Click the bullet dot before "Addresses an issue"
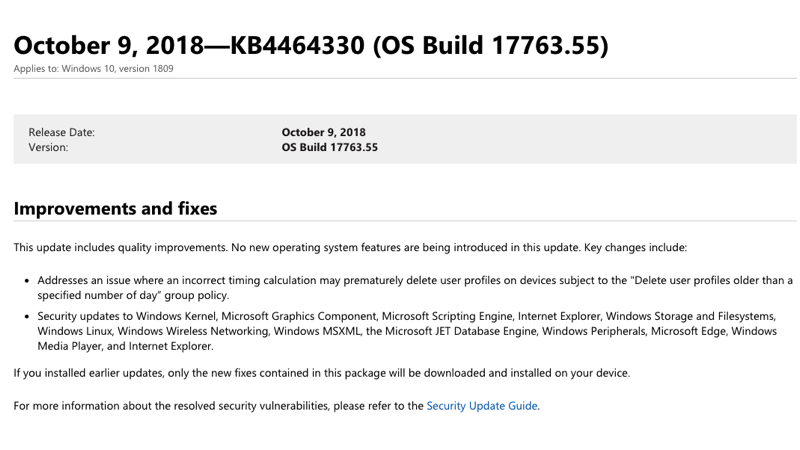 [x=27, y=281]
